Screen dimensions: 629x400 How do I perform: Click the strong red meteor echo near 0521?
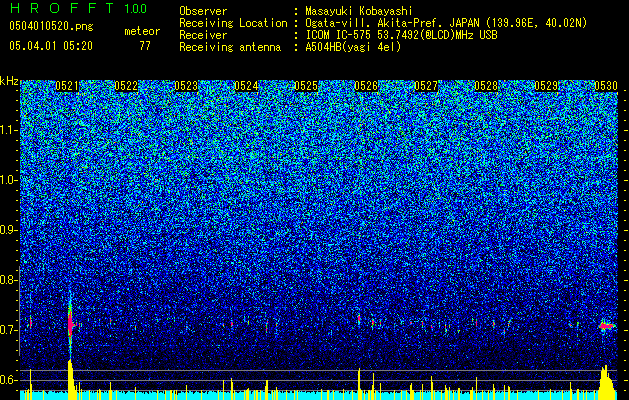pyautogui.click(x=71, y=322)
